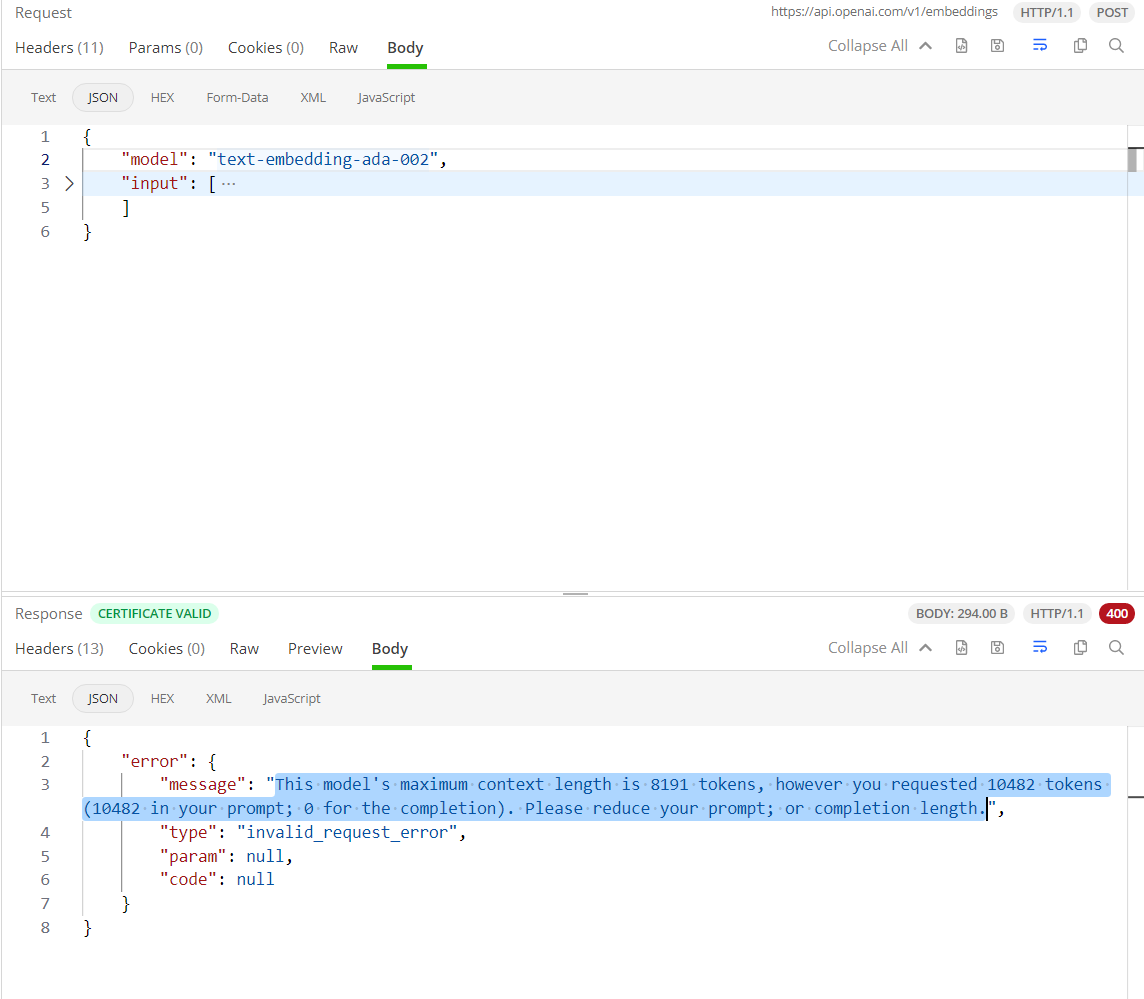
Task: Switch the request body to HEX view
Action: point(162,98)
